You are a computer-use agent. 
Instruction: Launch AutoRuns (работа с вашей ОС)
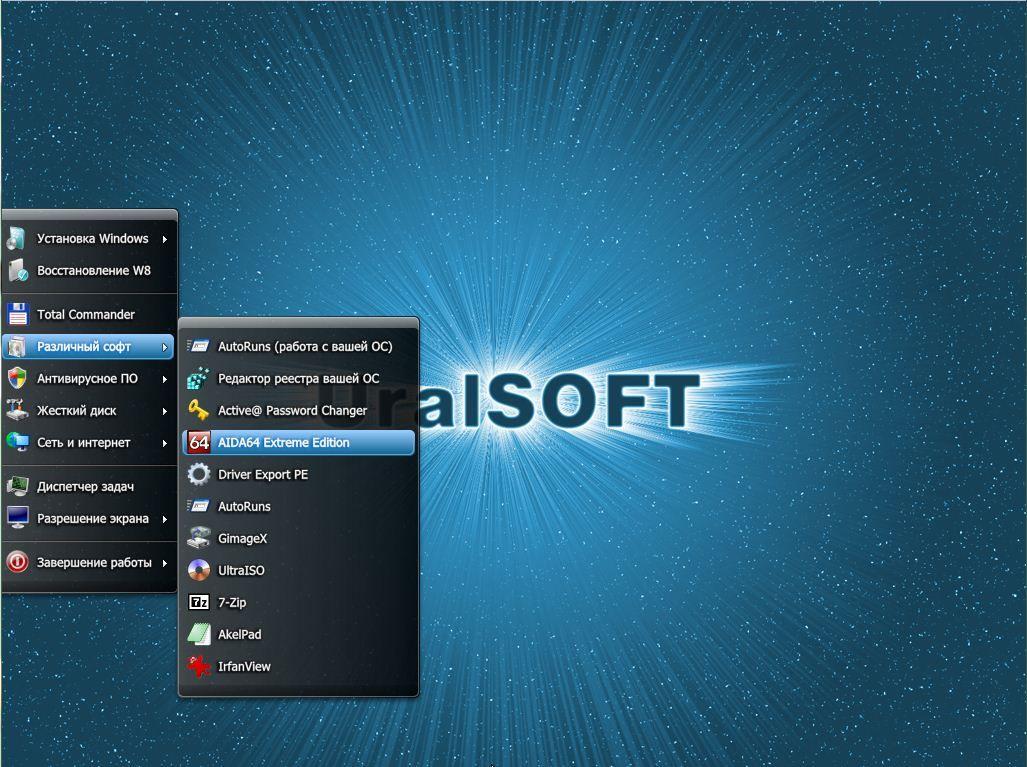pos(304,346)
